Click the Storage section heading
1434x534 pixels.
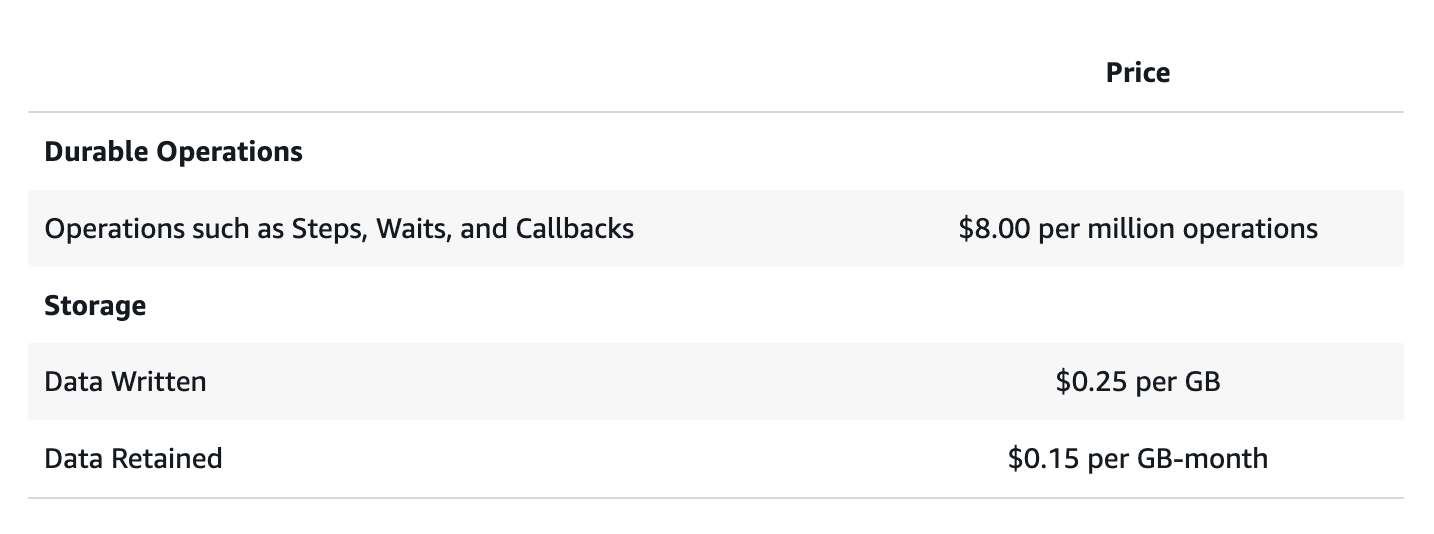coord(95,305)
